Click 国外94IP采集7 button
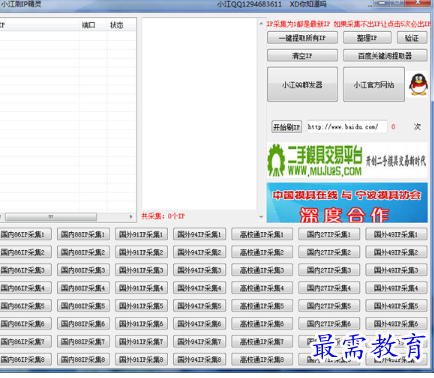The height and width of the screenshot is (378, 434). pos(199,341)
